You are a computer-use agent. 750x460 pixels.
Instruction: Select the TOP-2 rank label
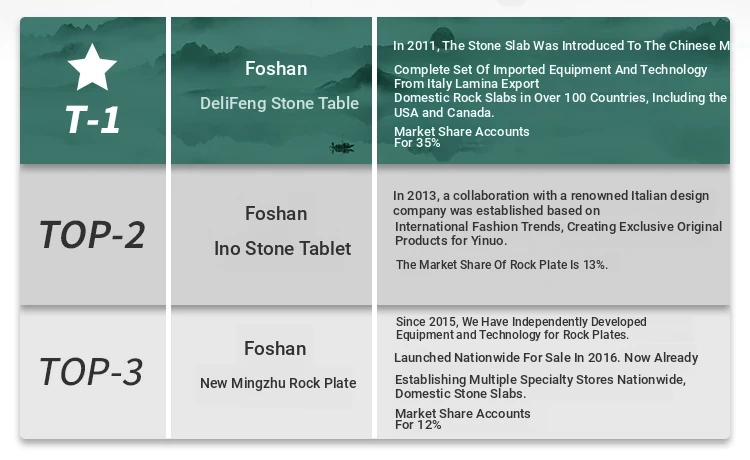pyautogui.click(x=92, y=234)
